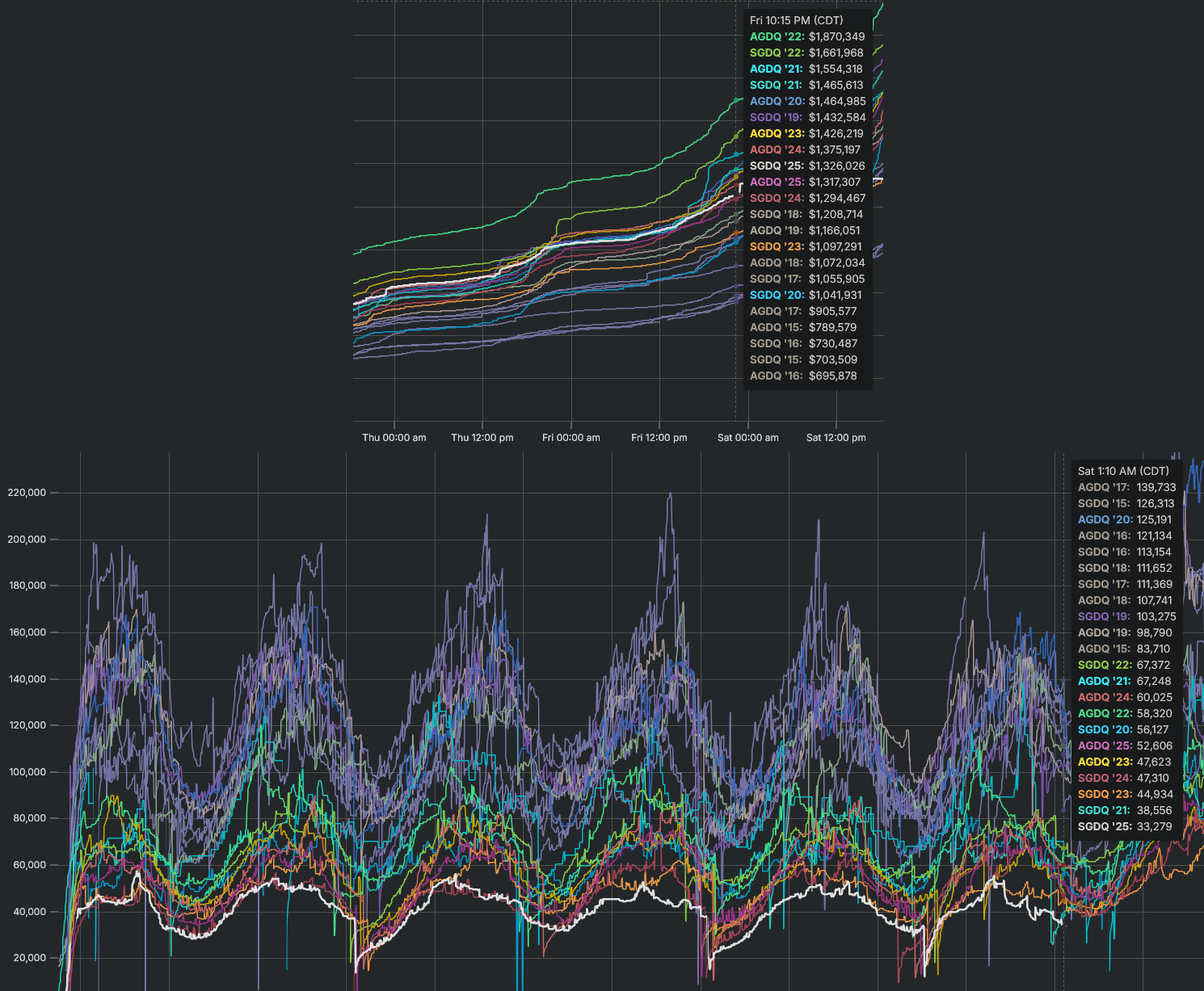
Task: Click the Fri 00:00 am axis label
Action: point(571,438)
